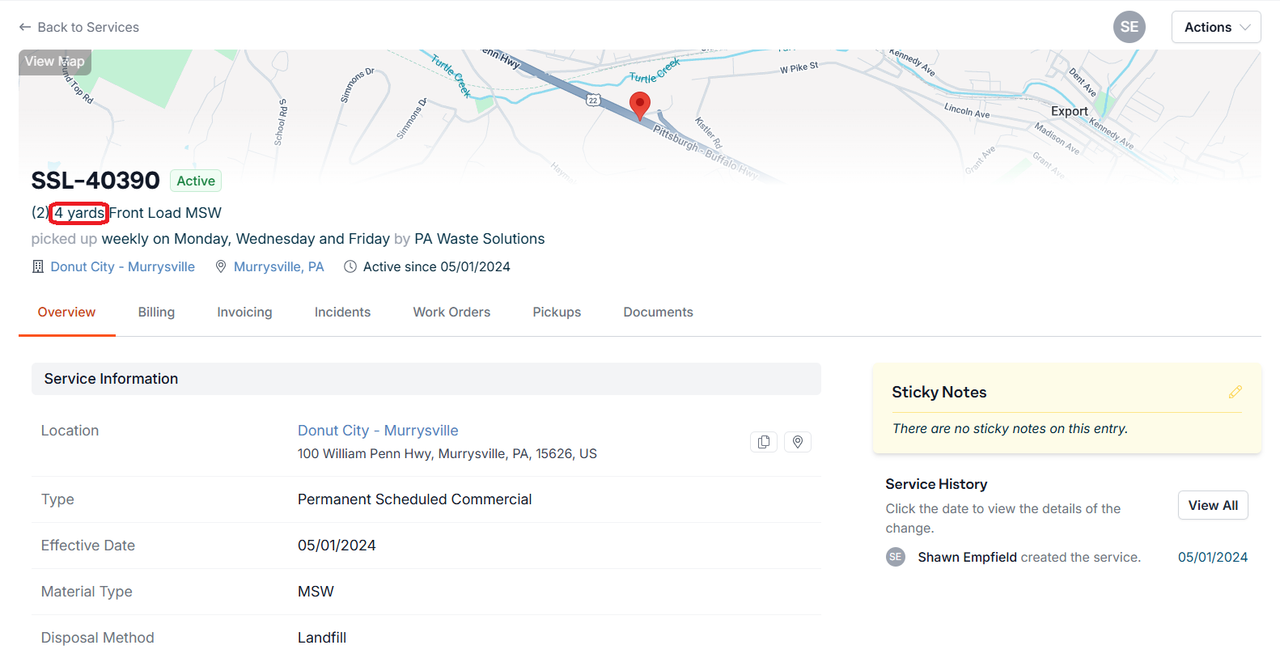This screenshot has width=1280, height=659.
Task: Select the Work Orders tab
Action: pos(452,312)
